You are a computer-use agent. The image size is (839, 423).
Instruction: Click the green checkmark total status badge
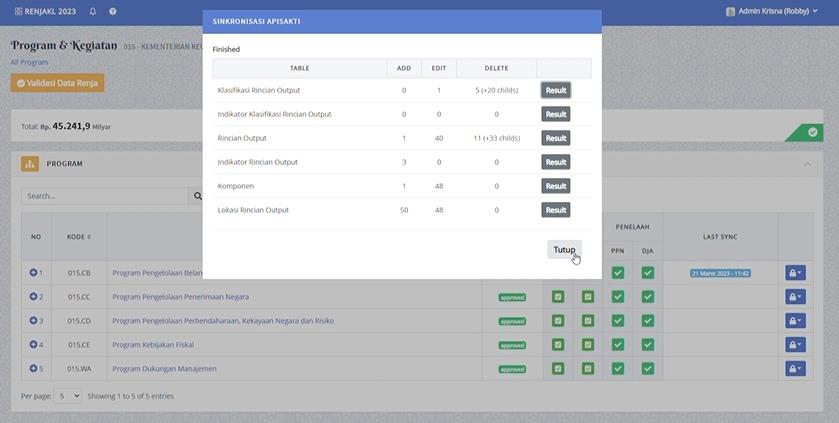coord(812,132)
